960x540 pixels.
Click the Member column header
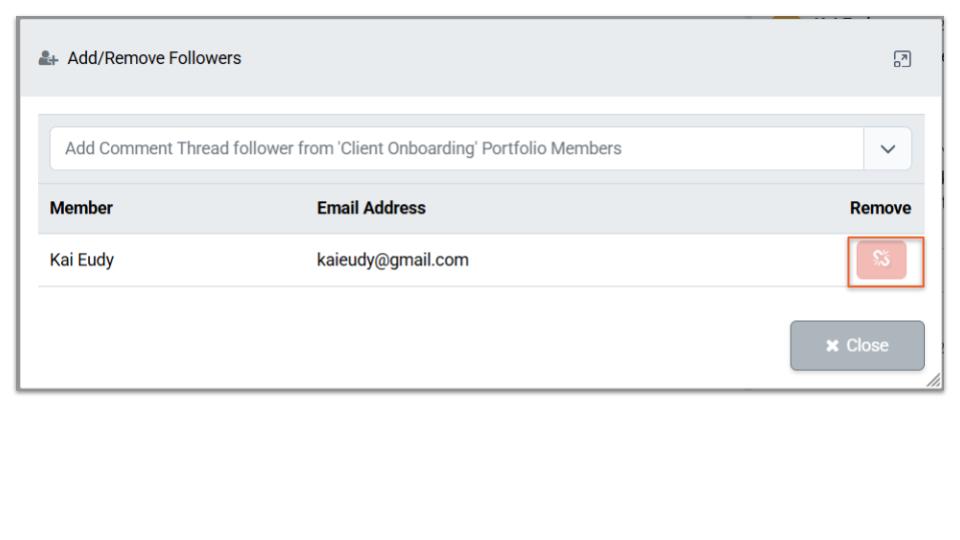coord(81,209)
